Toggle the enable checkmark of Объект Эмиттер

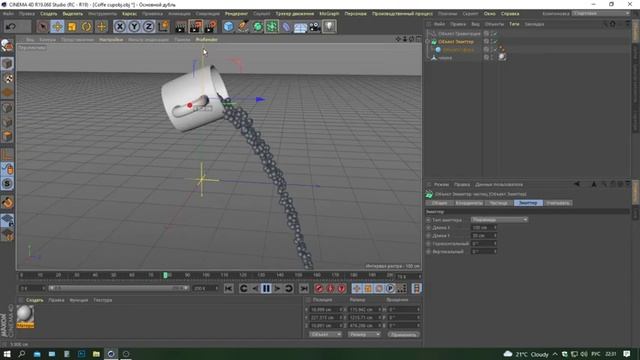click(x=494, y=42)
